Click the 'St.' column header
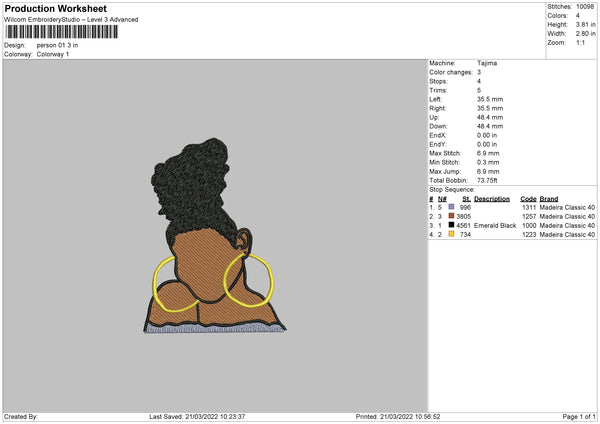Viewport: 600px width, 424px height. click(466, 199)
